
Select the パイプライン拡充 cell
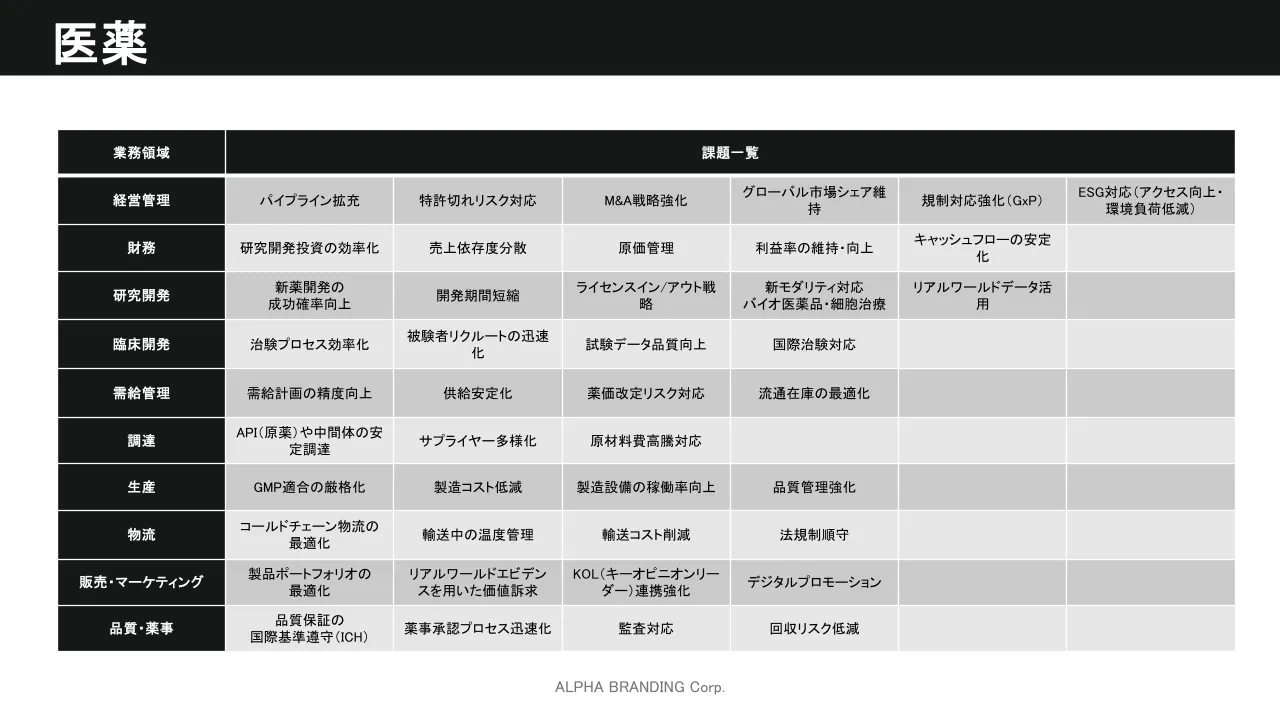pyautogui.click(x=310, y=200)
